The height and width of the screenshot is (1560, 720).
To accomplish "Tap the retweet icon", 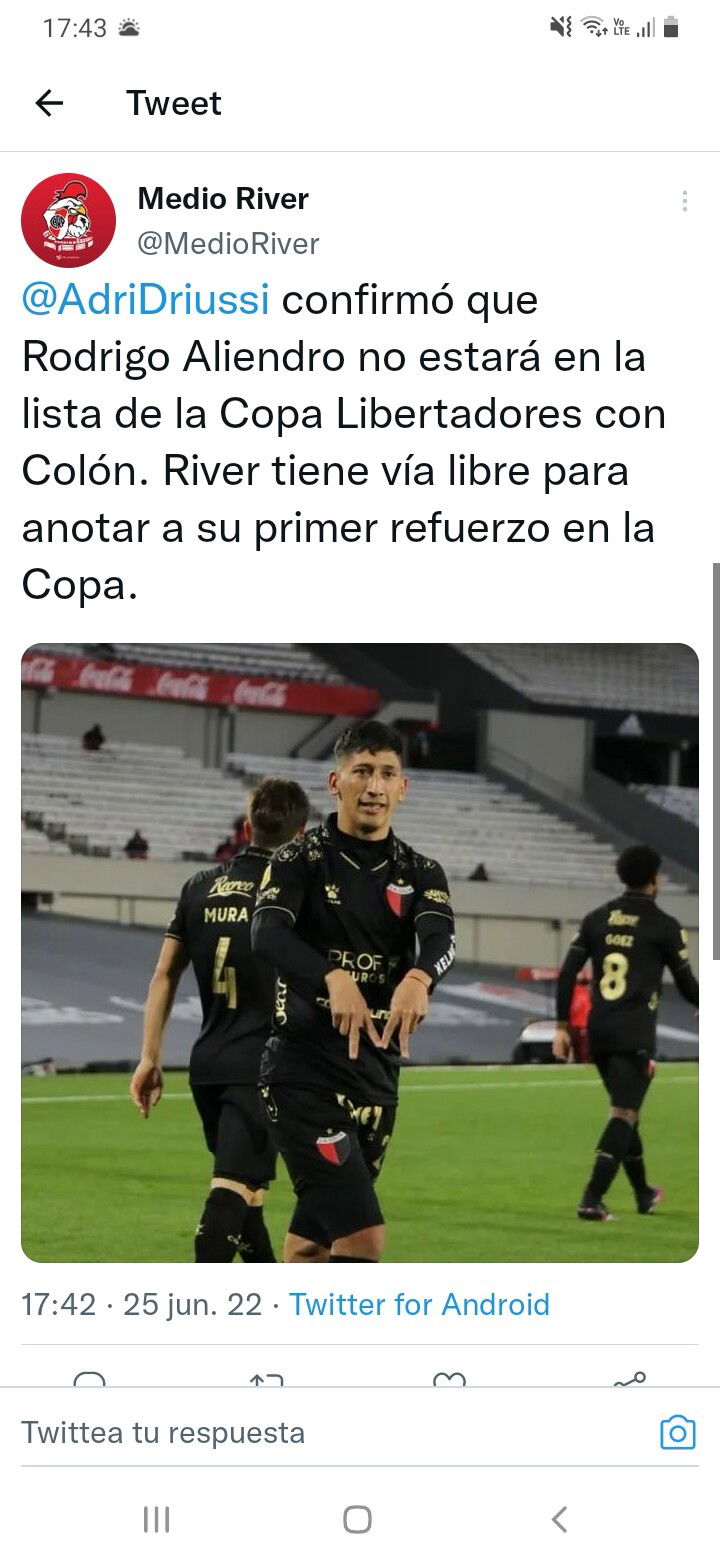I will [x=266, y=1379].
